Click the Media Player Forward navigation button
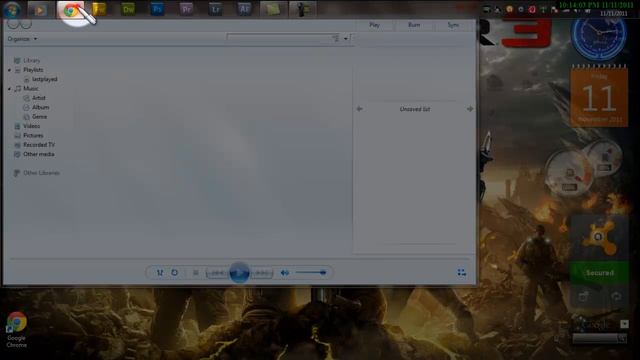 point(26,24)
